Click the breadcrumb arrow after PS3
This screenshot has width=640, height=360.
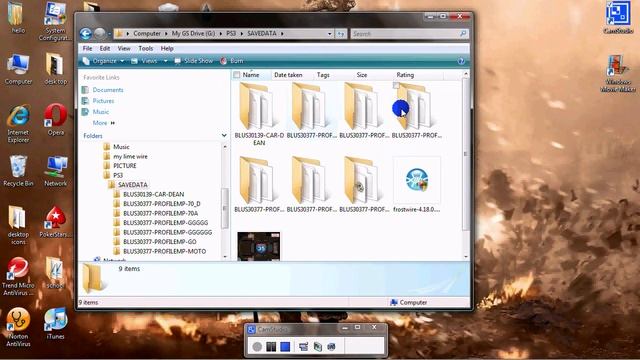click(x=241, y=33)
